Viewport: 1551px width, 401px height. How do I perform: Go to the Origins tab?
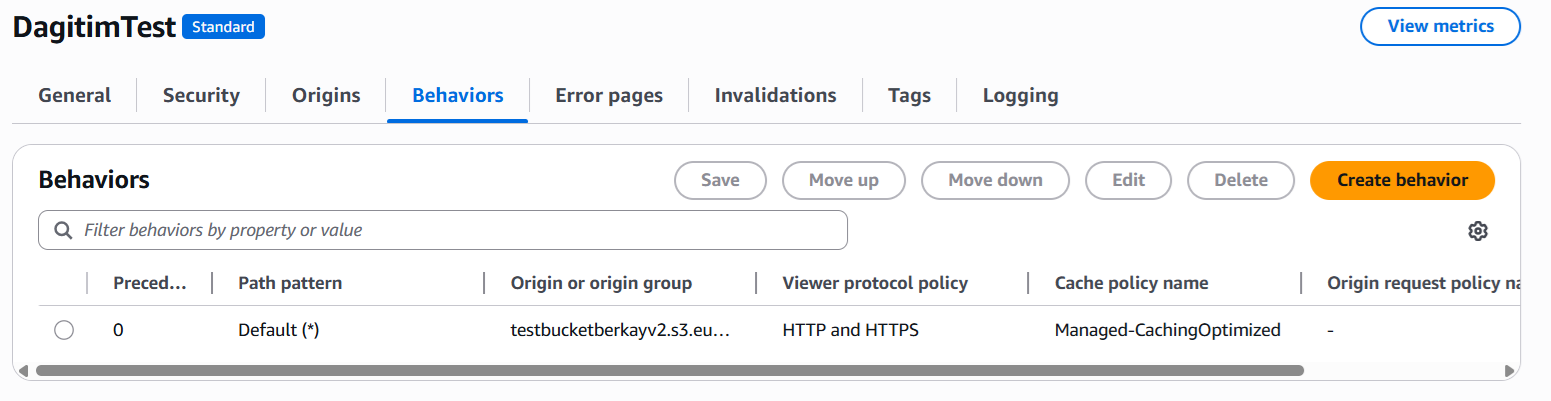pyautogui.click(x=326, y=96)
